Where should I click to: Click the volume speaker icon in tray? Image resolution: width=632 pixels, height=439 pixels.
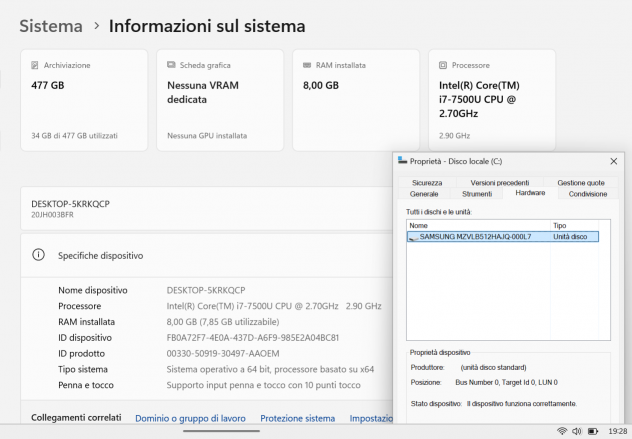[577, 431]
